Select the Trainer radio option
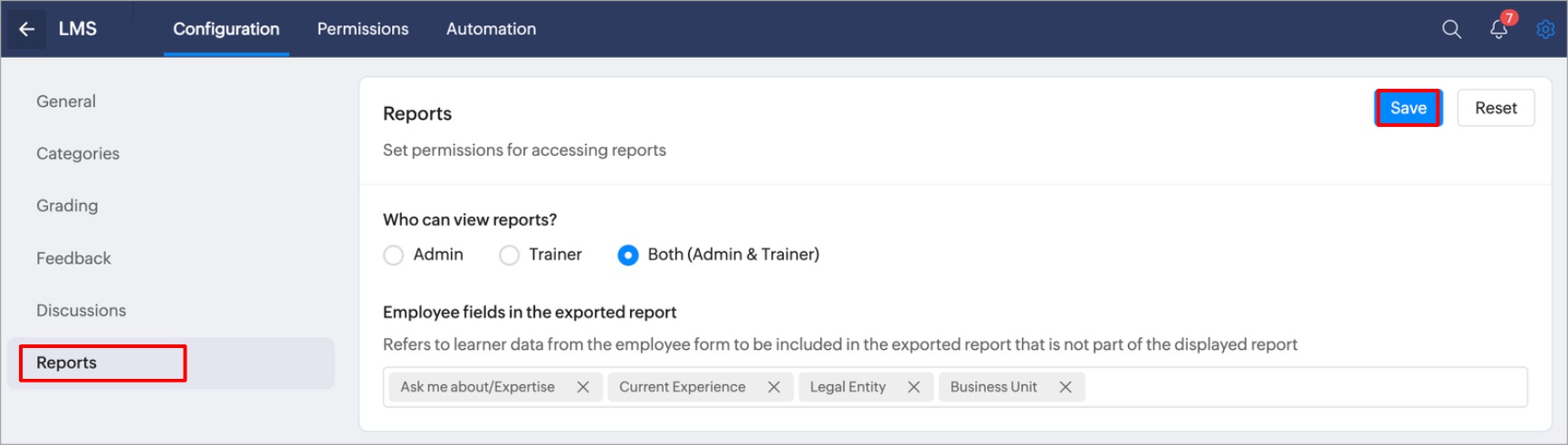 click(510, 256)
